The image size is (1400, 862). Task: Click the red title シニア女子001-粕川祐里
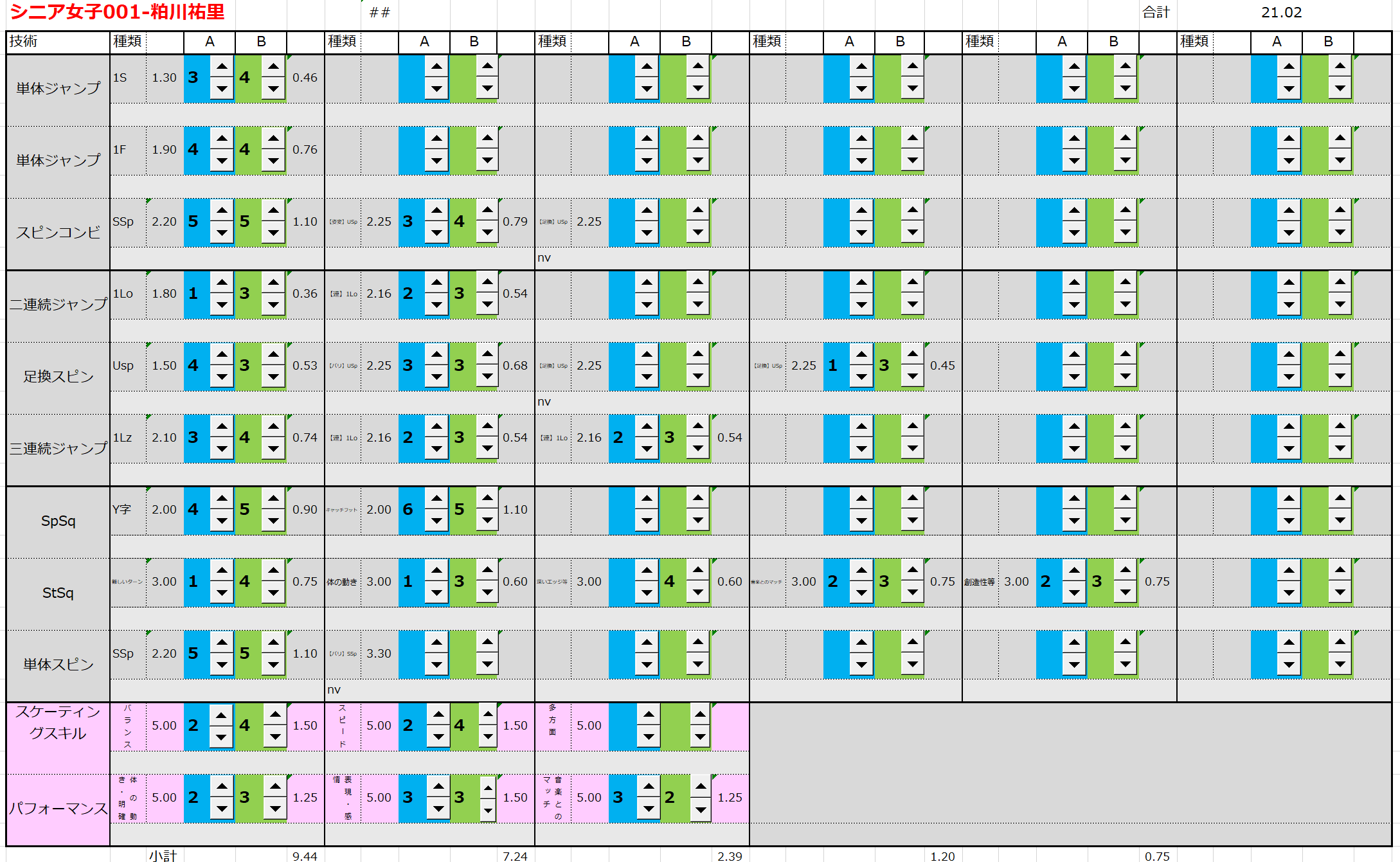(117, 12)
